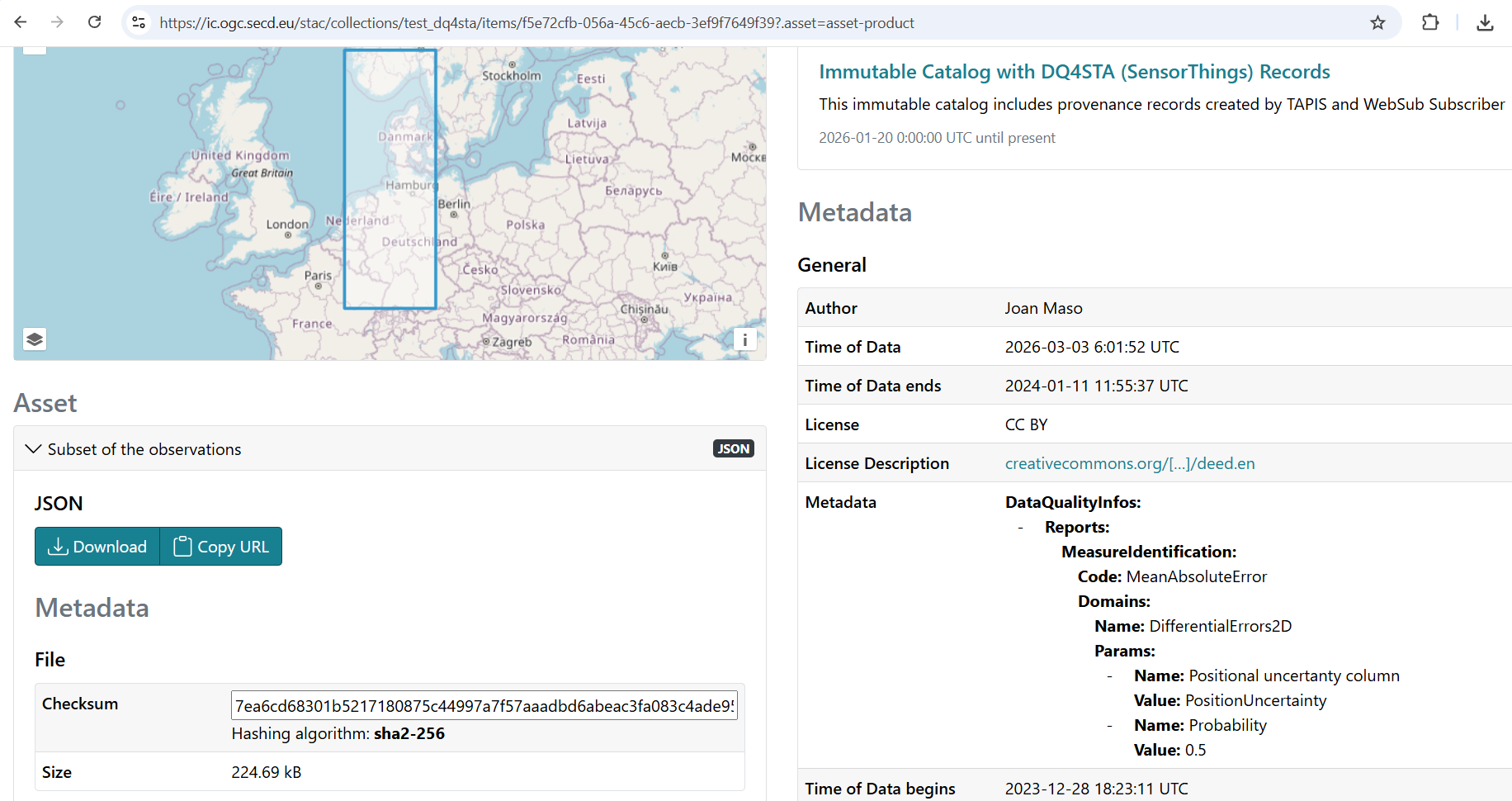Download the JSON asset
Screen dimensions: 1512x801
(x=97, y=547)
